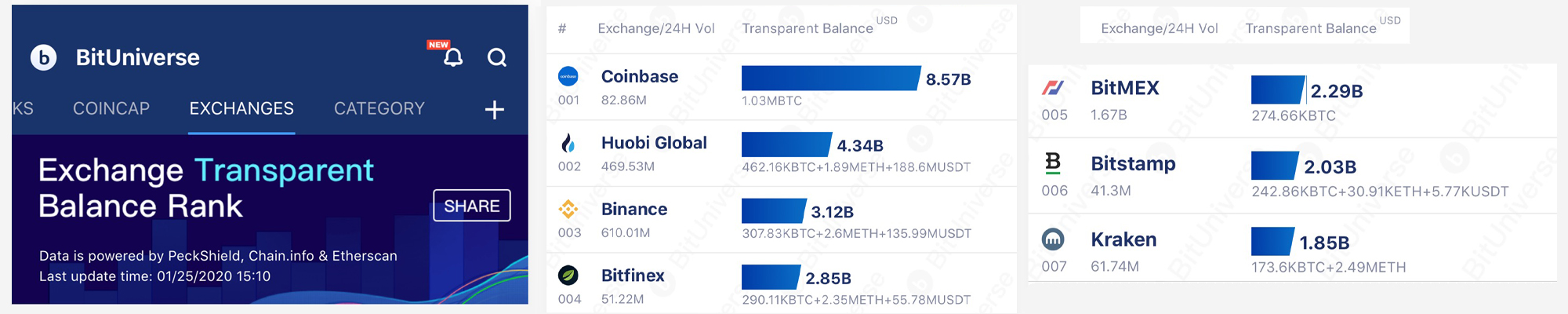Click Coinbase's 8.57B balance bar
The height and width of the screenshot is (314, 1568).
(x=829, y=78)
